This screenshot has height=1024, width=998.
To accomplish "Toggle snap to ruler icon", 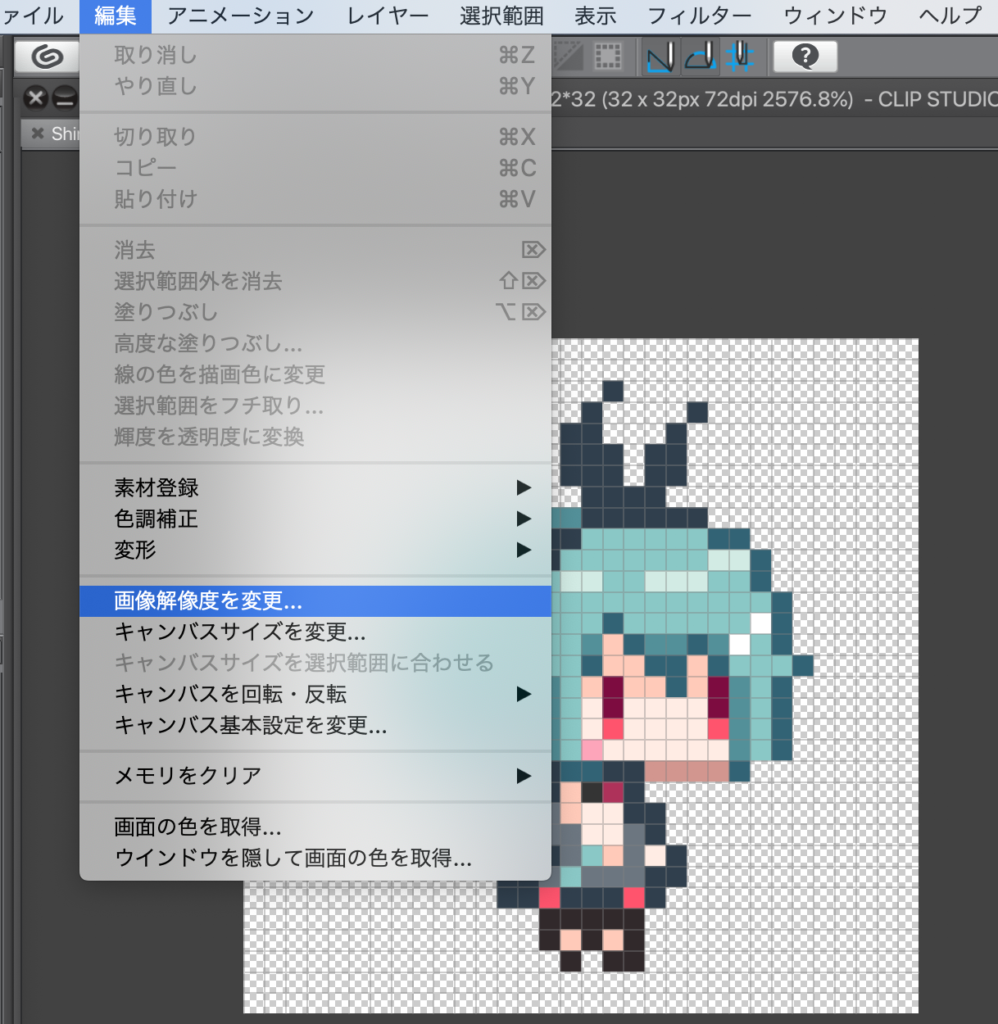I will [662, 57].
